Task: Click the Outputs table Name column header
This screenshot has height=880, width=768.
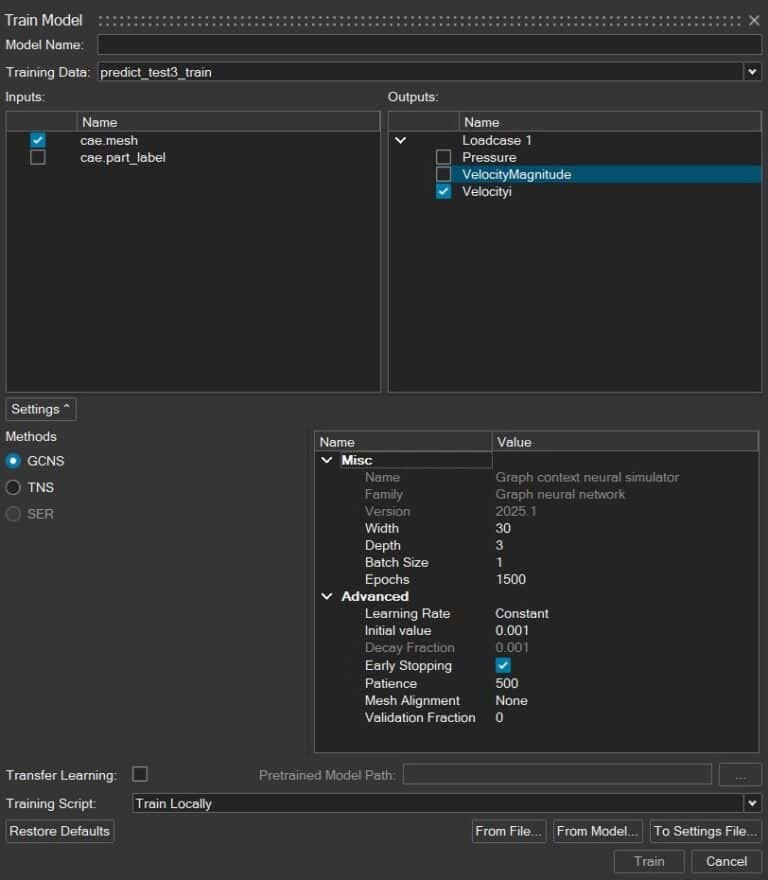Action: coord(610,122)
